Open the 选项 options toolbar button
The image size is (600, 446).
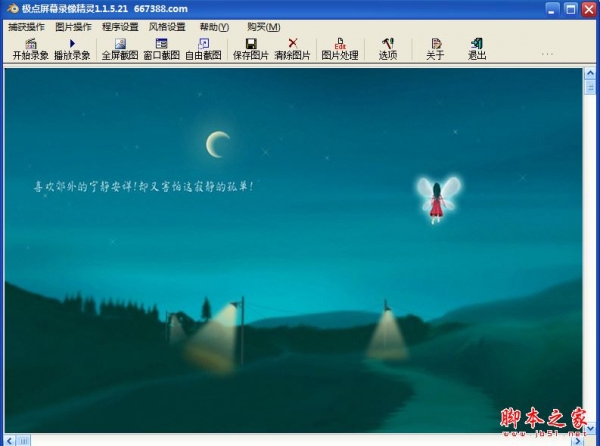click(387, 49)
